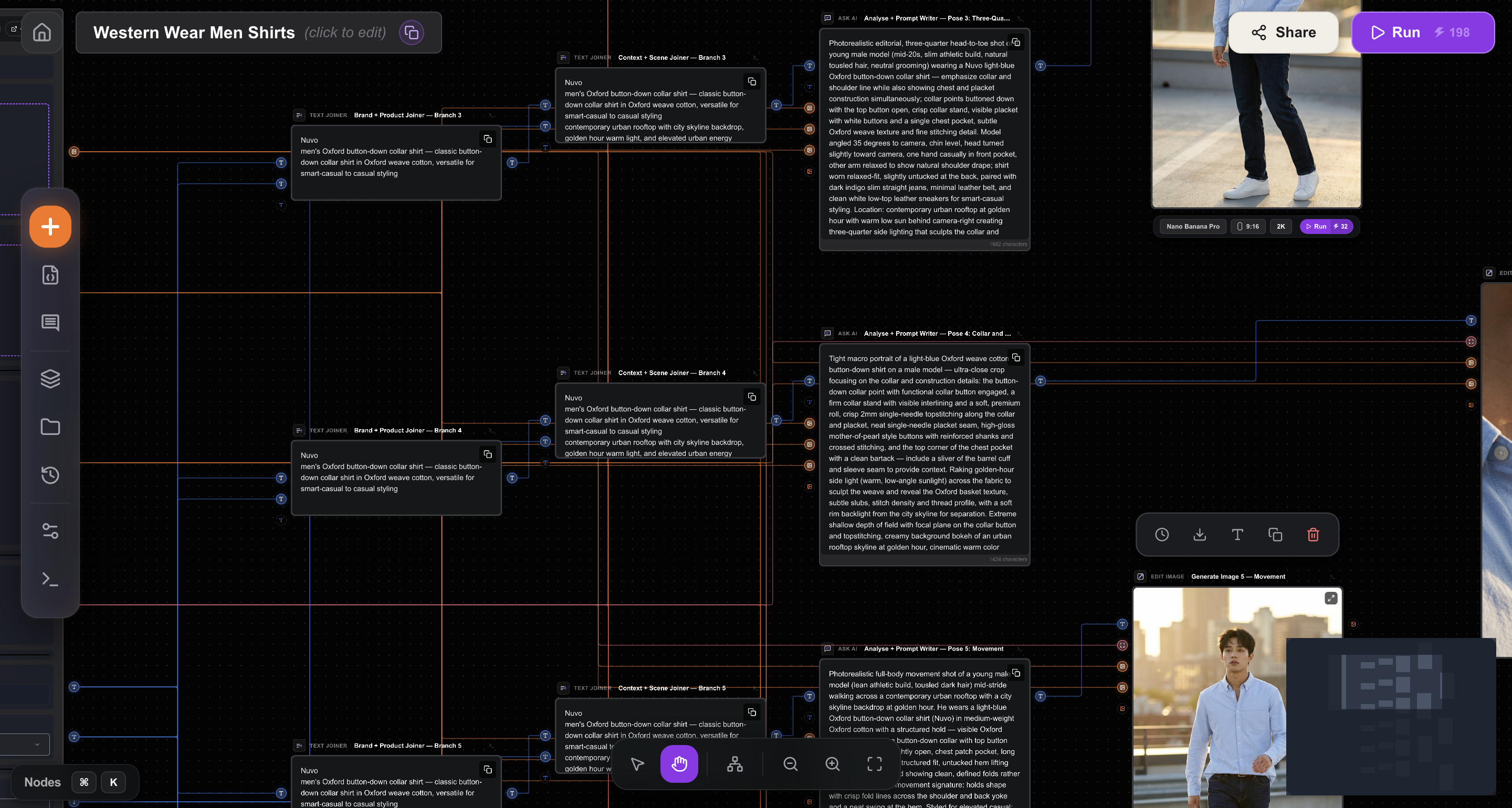This screenshot has height=808, width=1512.
Task: Open the top generated walking model image
Action: pos(1256,103)
